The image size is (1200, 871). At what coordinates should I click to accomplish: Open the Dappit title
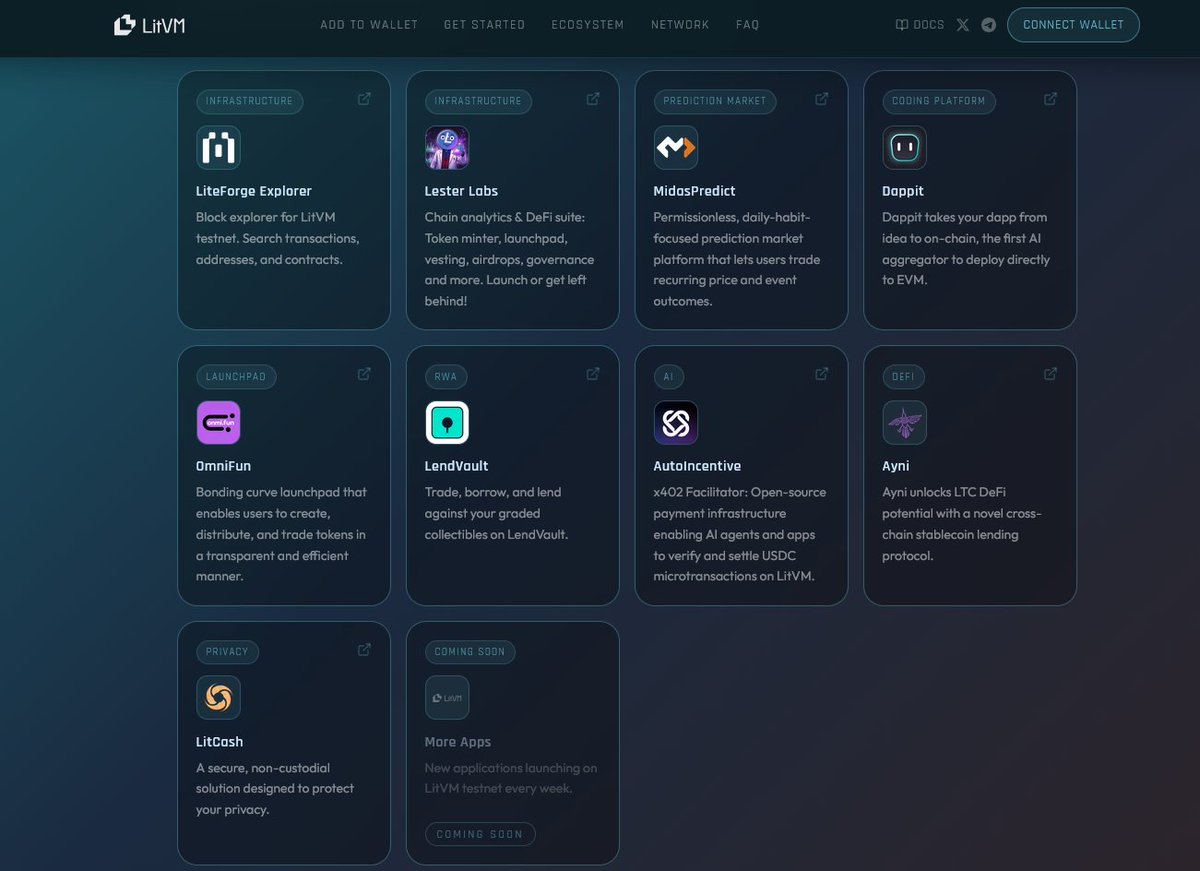point(903,191)
